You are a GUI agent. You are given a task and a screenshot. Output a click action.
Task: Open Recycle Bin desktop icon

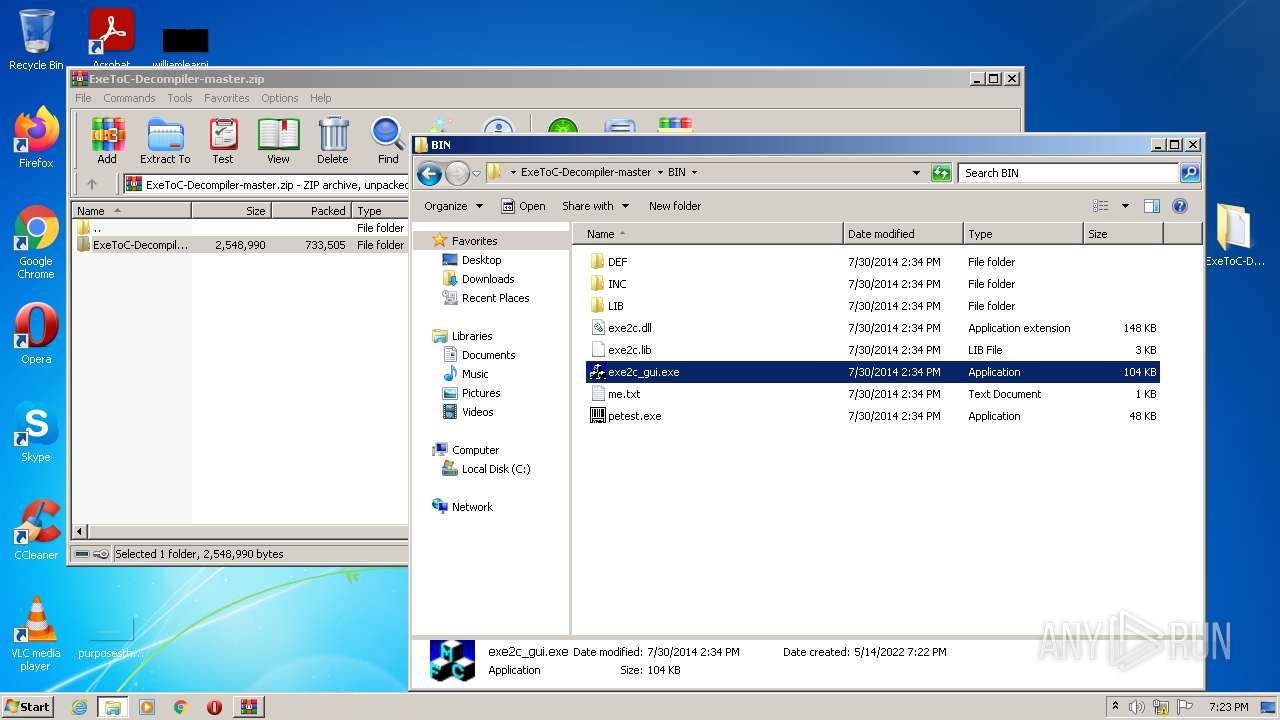(x=36, y=40)
